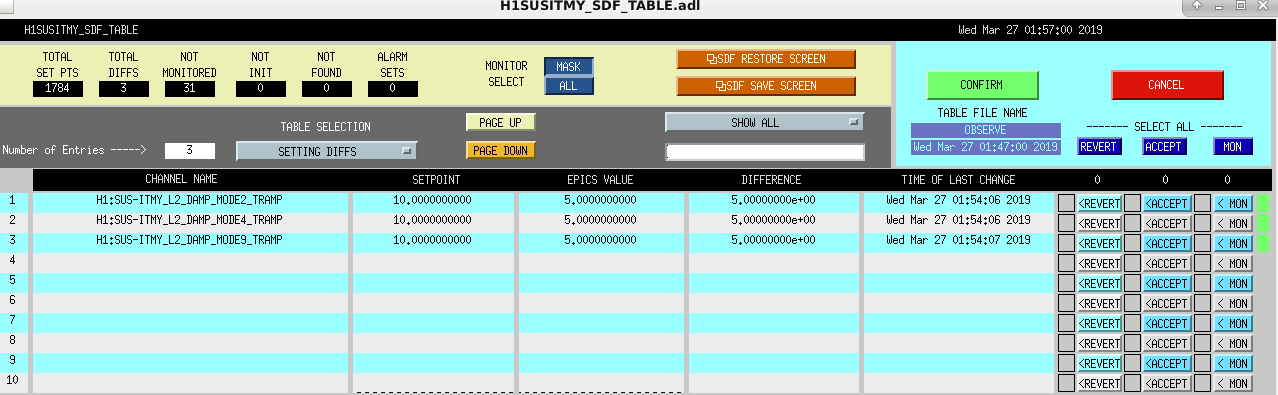Screen dimensions: 1278x395
Task: Tick the monitor checkbox for row 1
Action: click(x=1202, y=203)
